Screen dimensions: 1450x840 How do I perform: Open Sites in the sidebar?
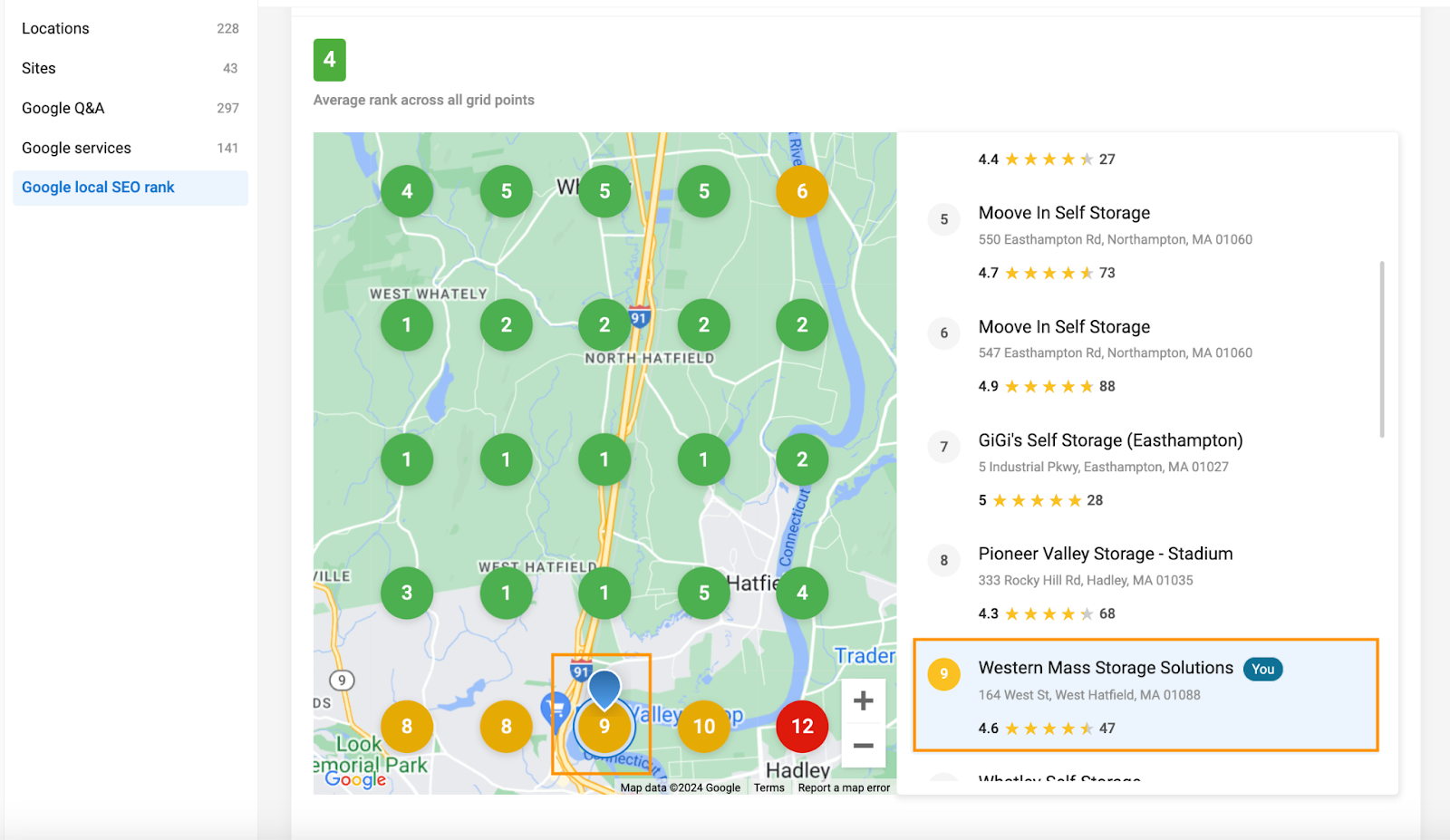[130, 68]
